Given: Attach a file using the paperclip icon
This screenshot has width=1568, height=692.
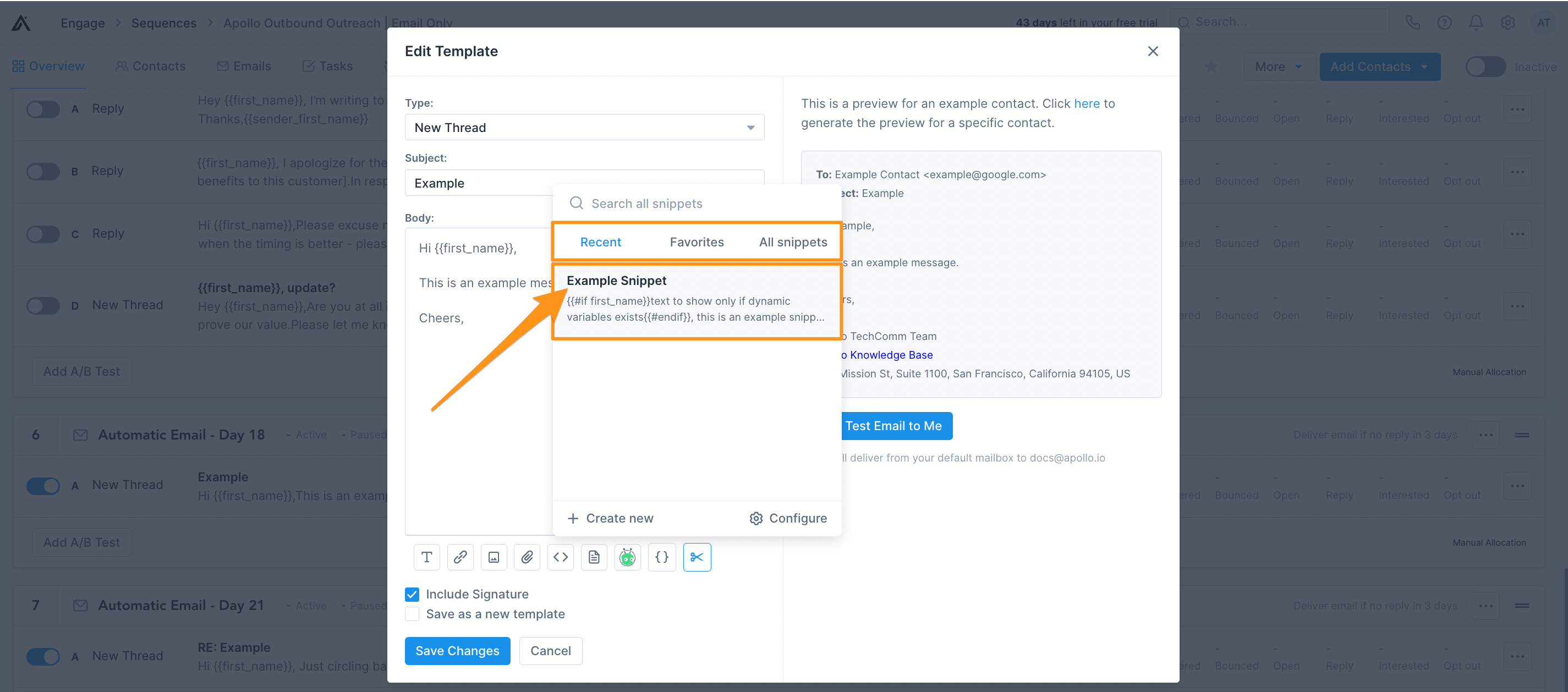Looking at the screenshot, I should pyautogui.click(x=527, y=557).
